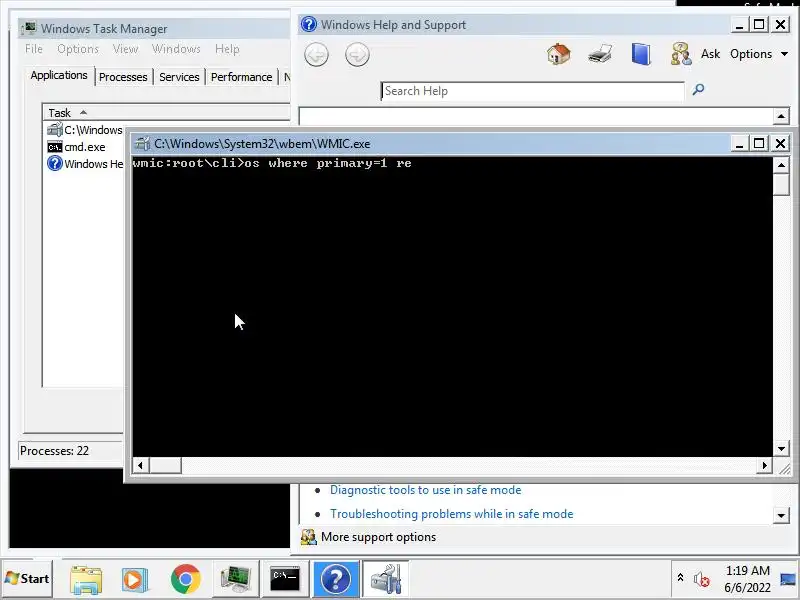Show hidden tray icons arrow
This screenshot has width=800, height=600.
pos(680,578)
